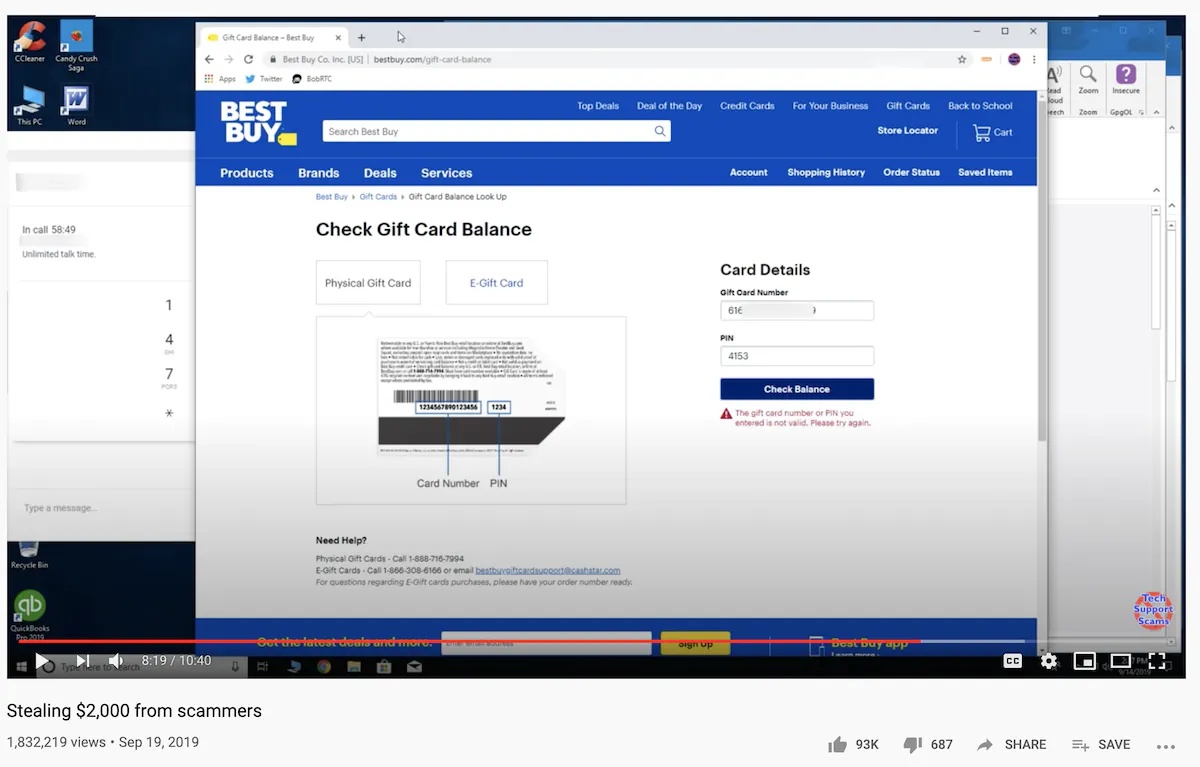Enter full screen mode
The width and height of the screenshot is (1200, 767).
pyautogui.click(x=1157, y=661)
